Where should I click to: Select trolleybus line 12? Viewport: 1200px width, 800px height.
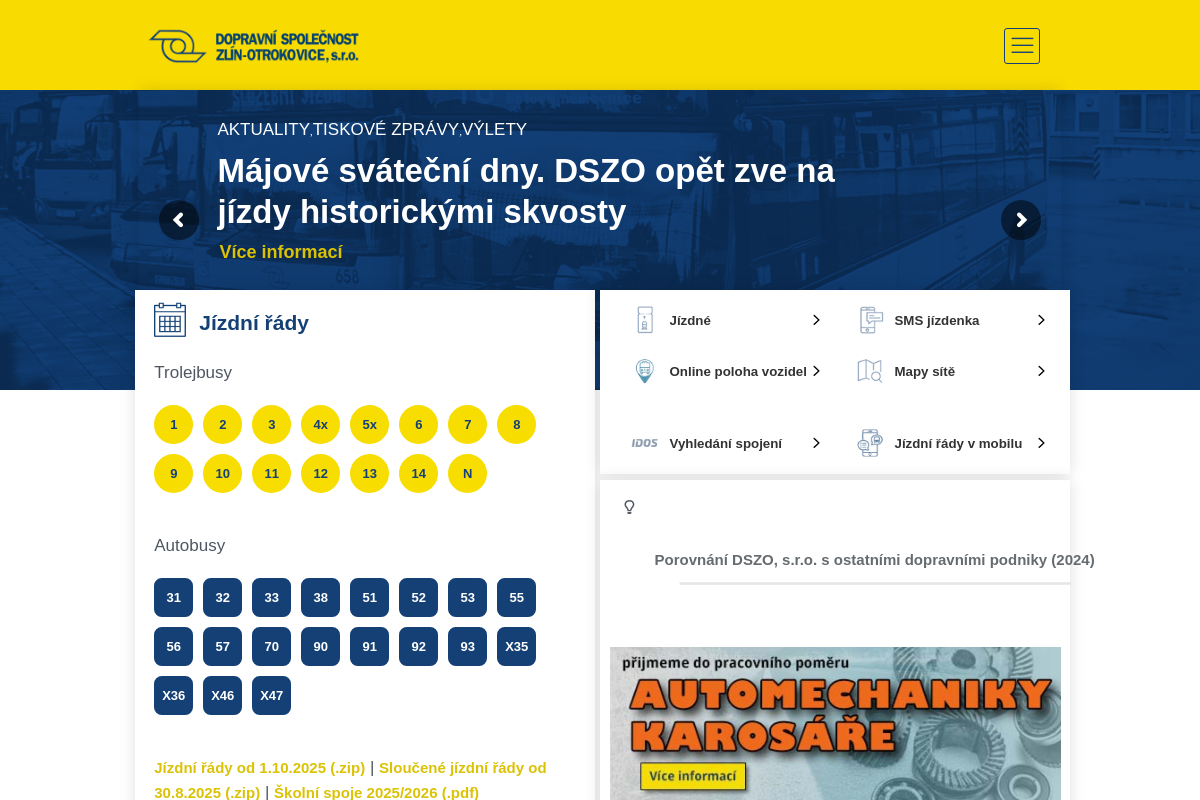(x=320, y=473)
